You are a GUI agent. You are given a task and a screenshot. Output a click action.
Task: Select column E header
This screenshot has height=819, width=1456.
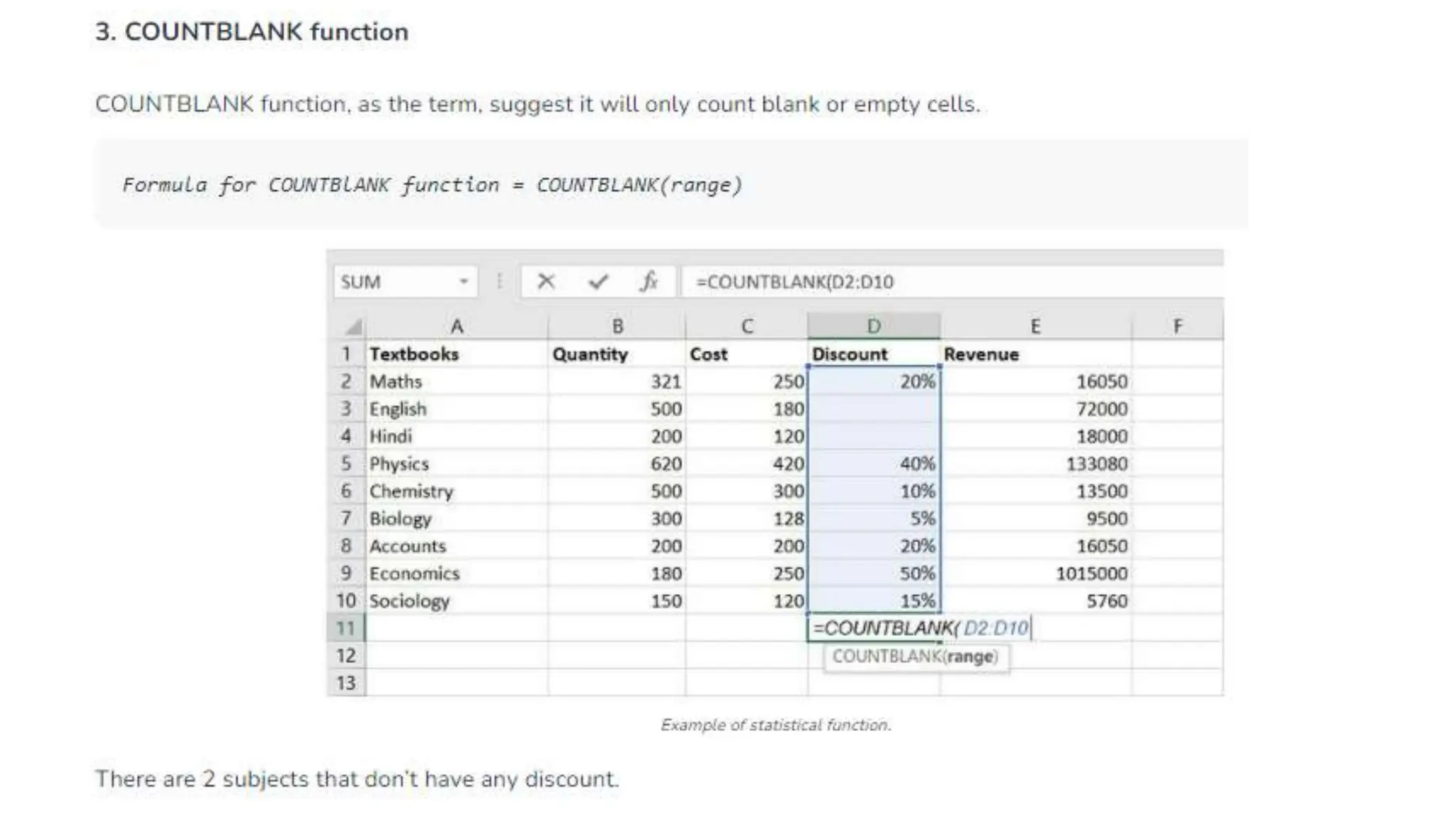tap(1035, 326)
